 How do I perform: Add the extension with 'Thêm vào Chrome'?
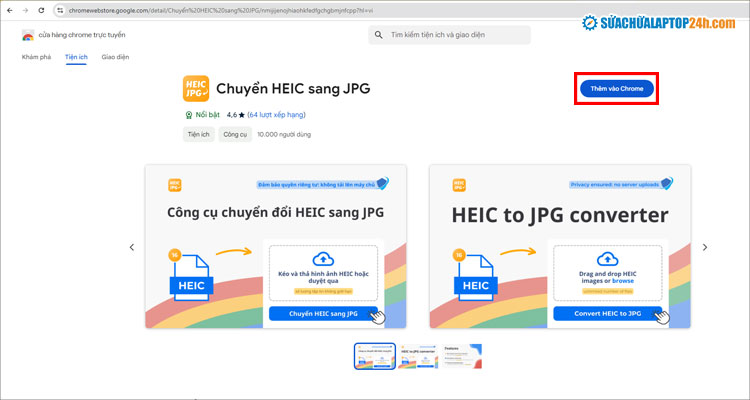(x=617, y=89)
